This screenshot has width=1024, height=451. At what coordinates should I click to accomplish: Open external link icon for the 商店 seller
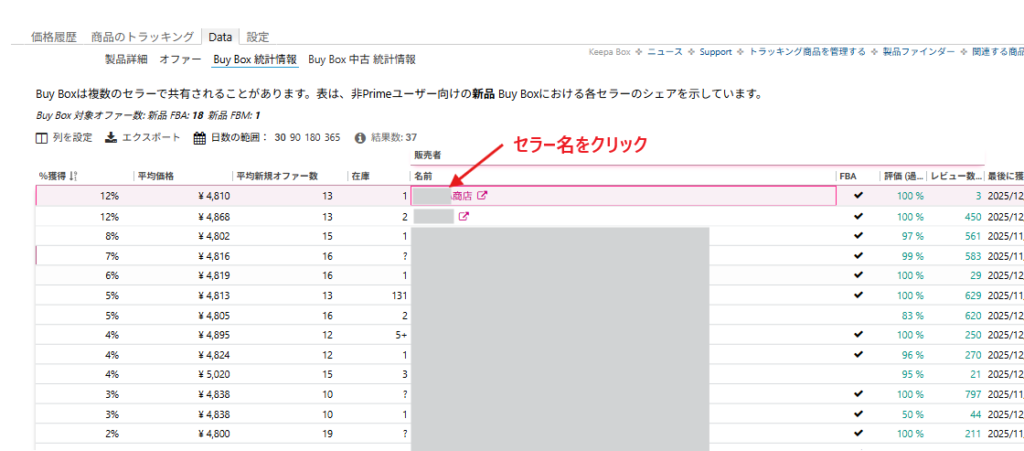tap(483, 196)
